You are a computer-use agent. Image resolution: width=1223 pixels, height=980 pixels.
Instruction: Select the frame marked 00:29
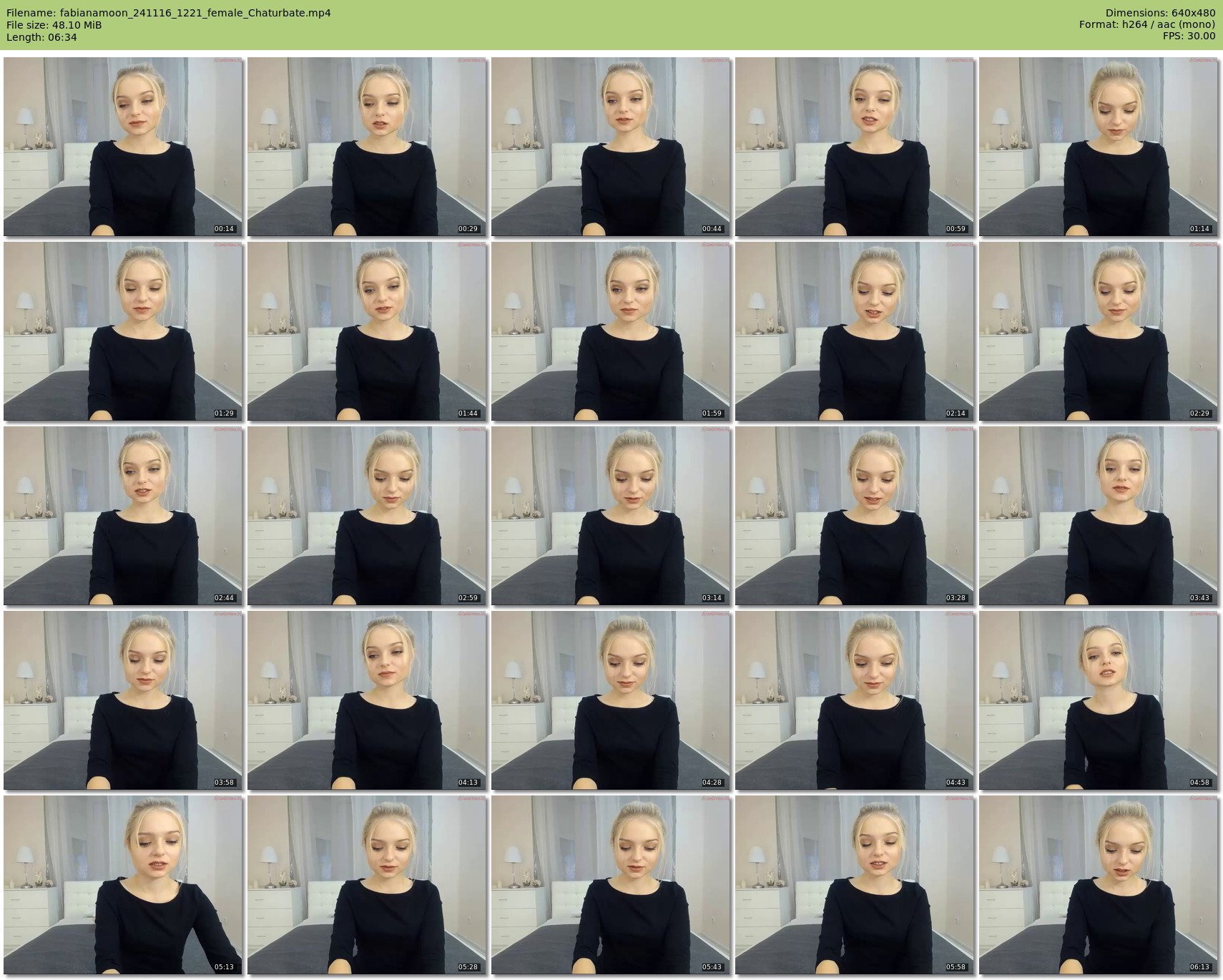click(366, 147)
